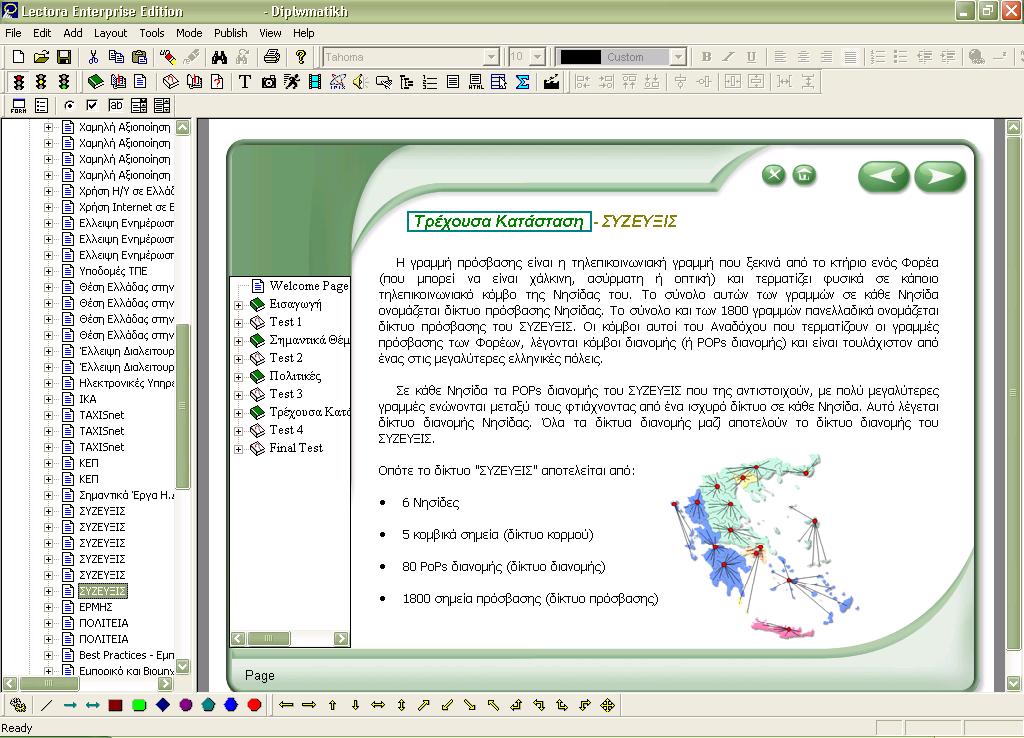The height and width of the screenshot is (738, 1024).
Task: Create a new title with the blank page icon
Action: tap(19, 57)
